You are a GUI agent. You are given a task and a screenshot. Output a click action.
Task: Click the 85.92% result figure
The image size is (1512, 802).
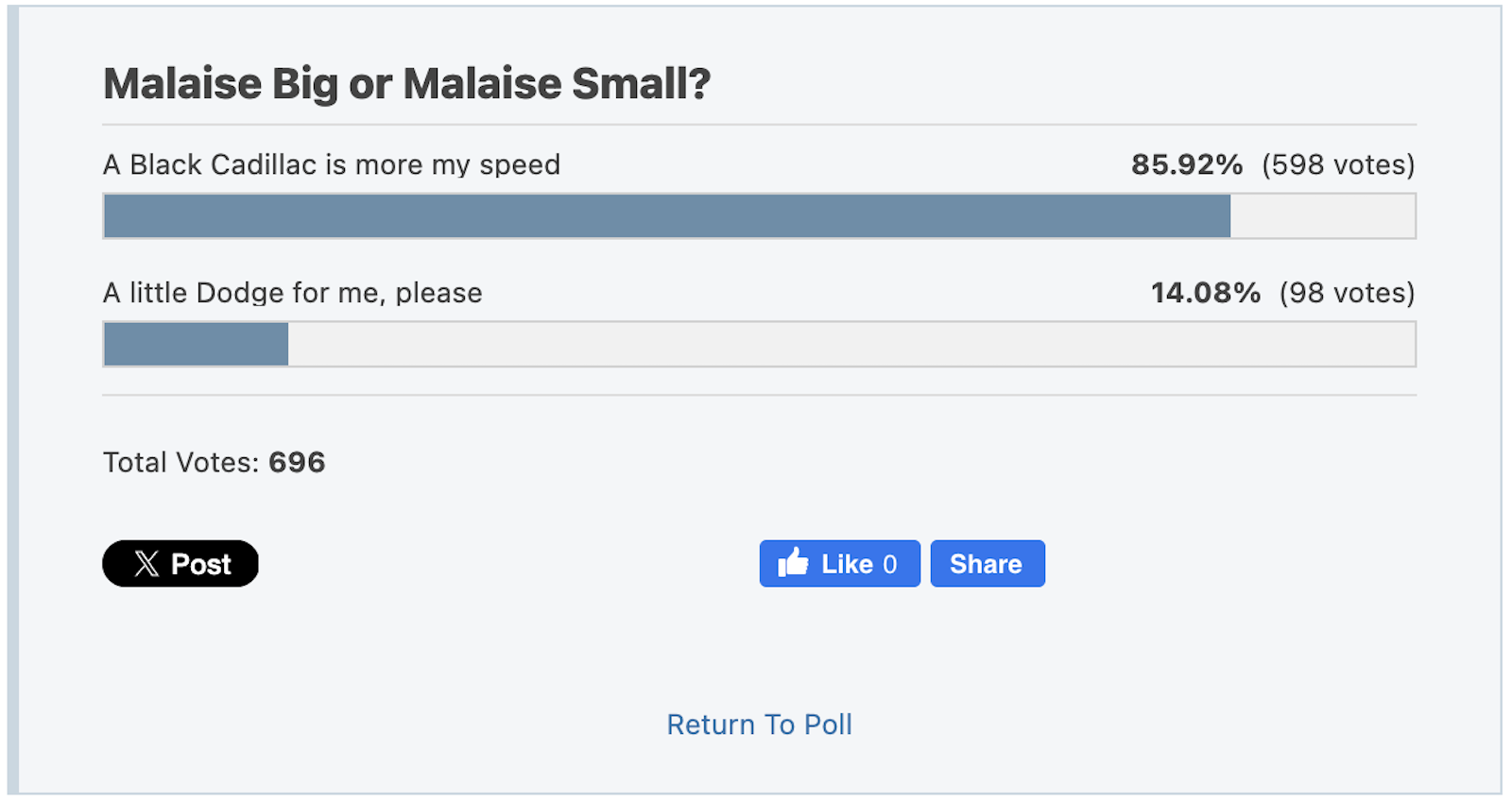coord(1187,165)
